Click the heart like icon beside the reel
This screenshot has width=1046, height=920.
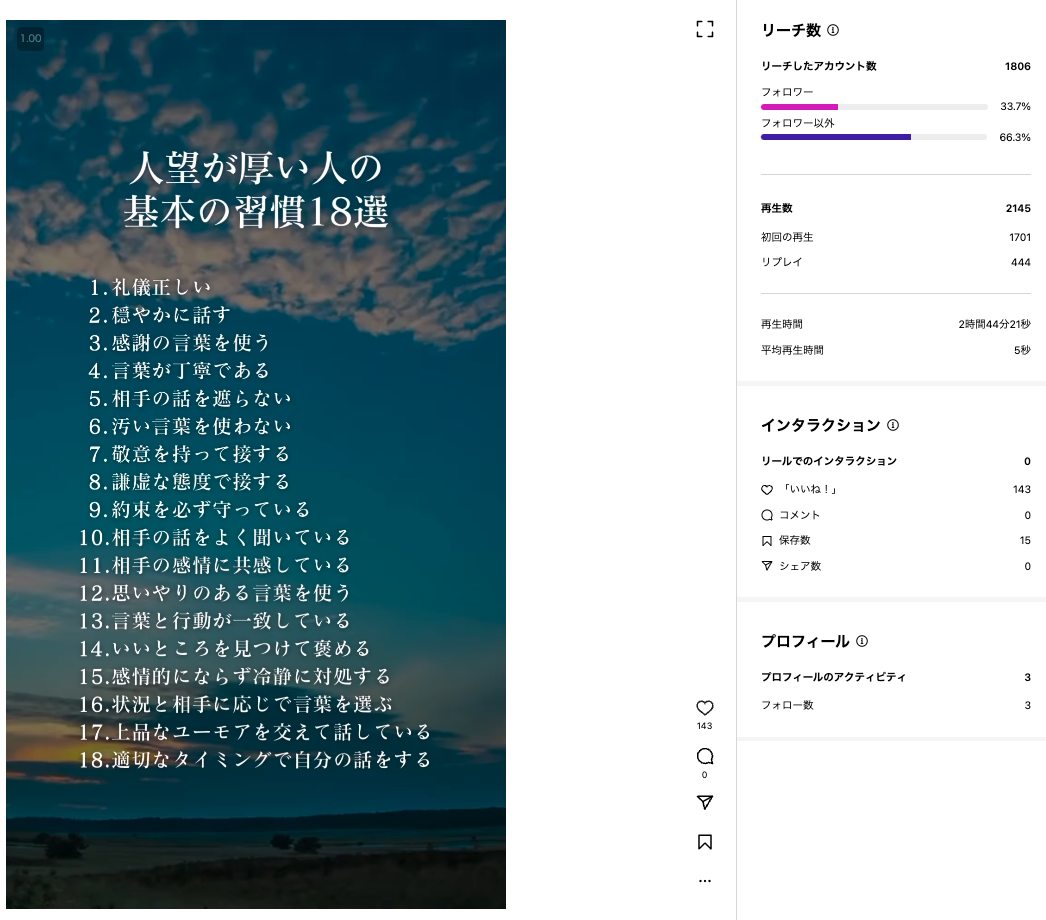(704, 707)
